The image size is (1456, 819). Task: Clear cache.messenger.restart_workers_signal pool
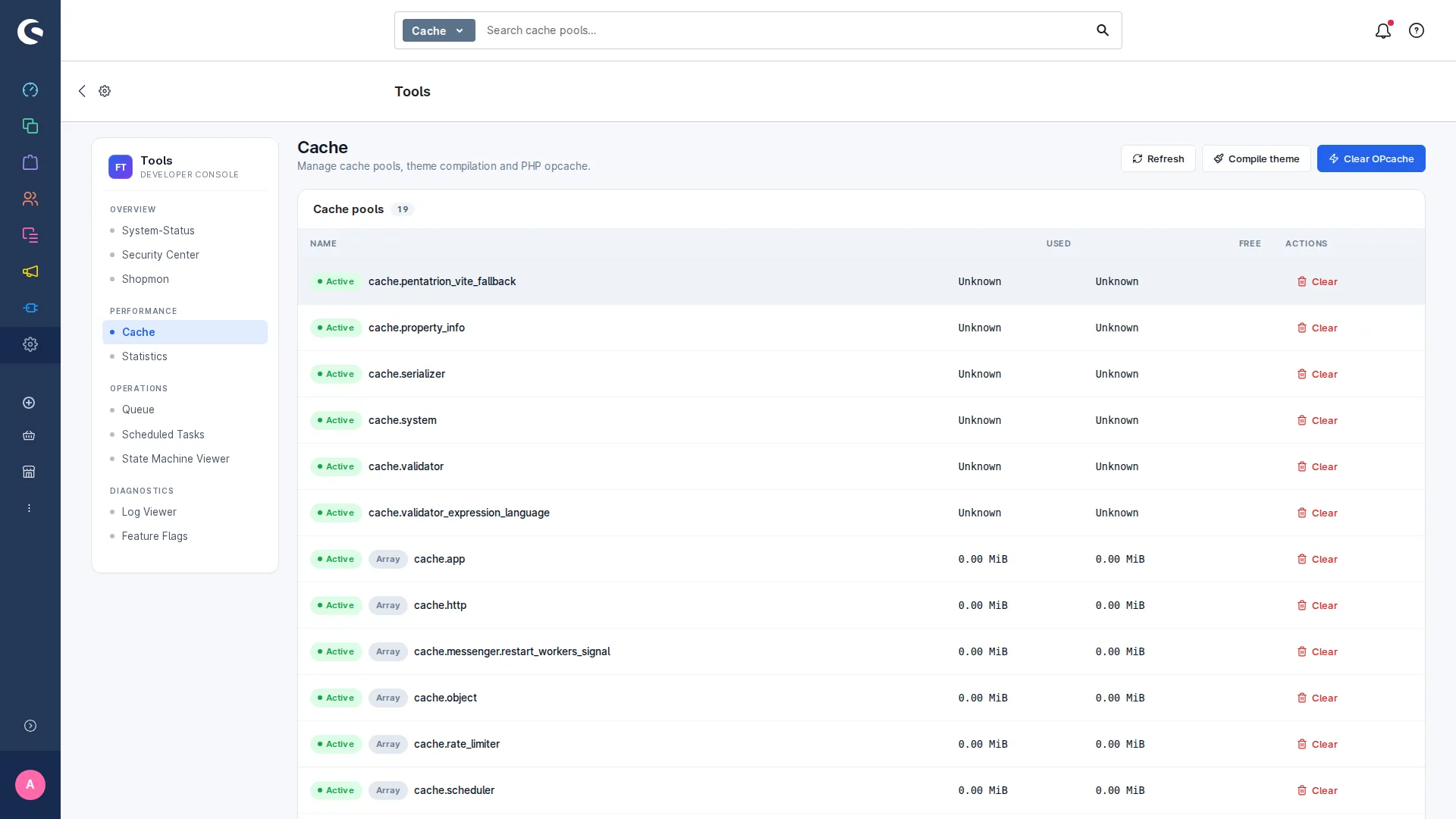click(x=1317, y=651)
